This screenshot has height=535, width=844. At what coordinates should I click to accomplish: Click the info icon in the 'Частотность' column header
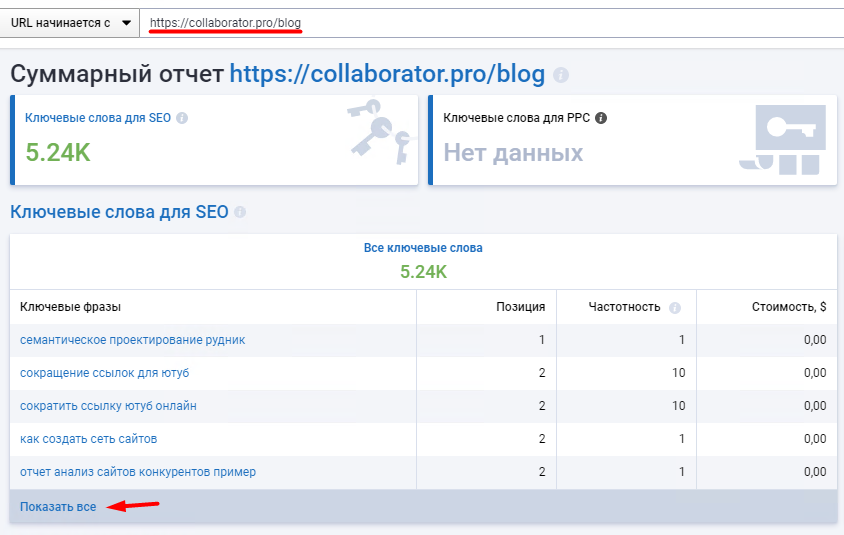(675, 307)
